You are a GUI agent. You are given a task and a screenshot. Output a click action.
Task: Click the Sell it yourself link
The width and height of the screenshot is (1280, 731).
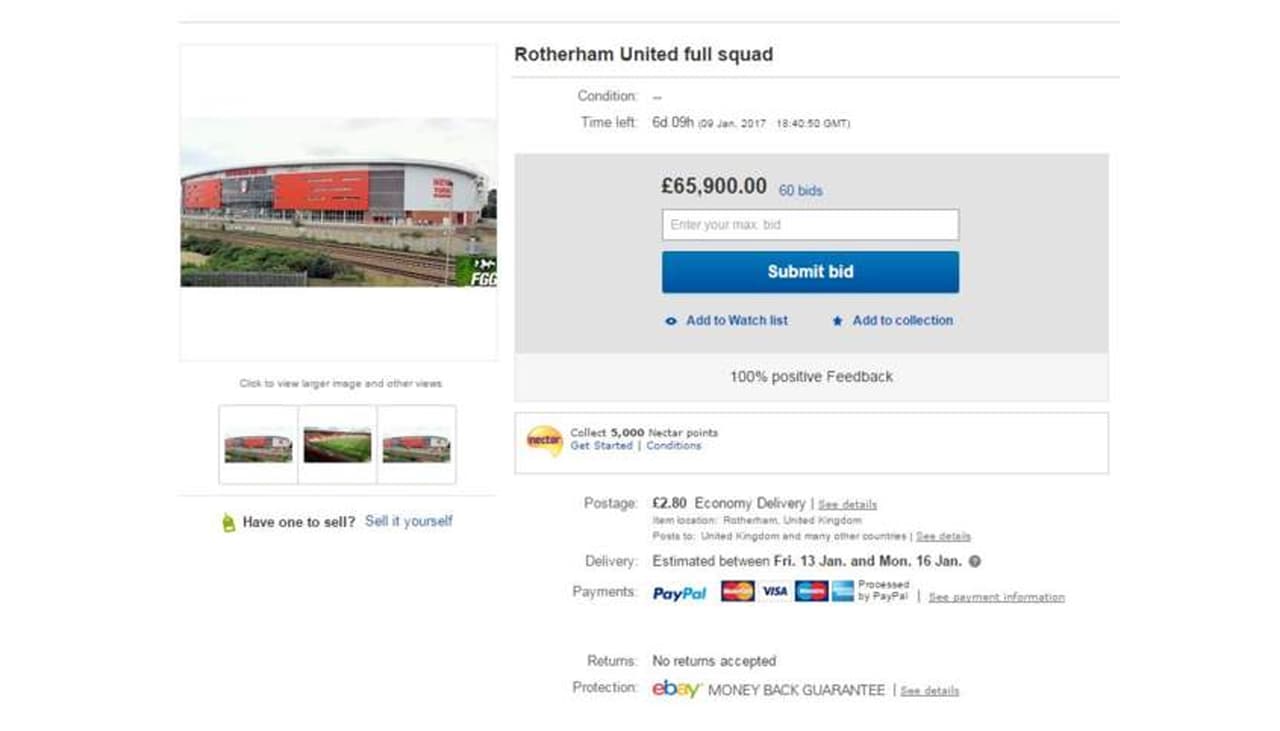tap(408, 521)
